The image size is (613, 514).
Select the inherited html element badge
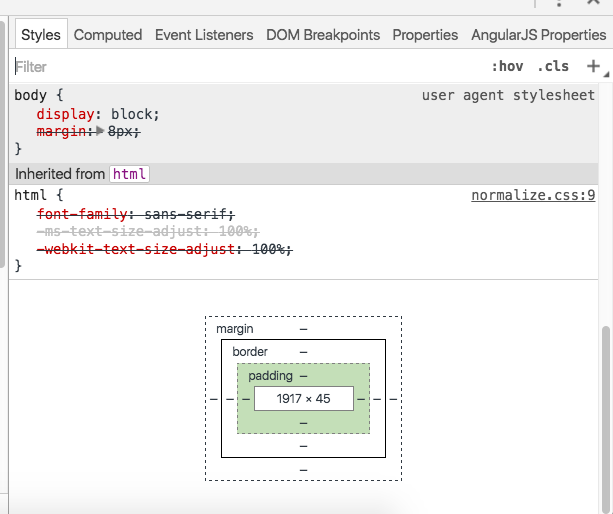[x=129, y=174]
